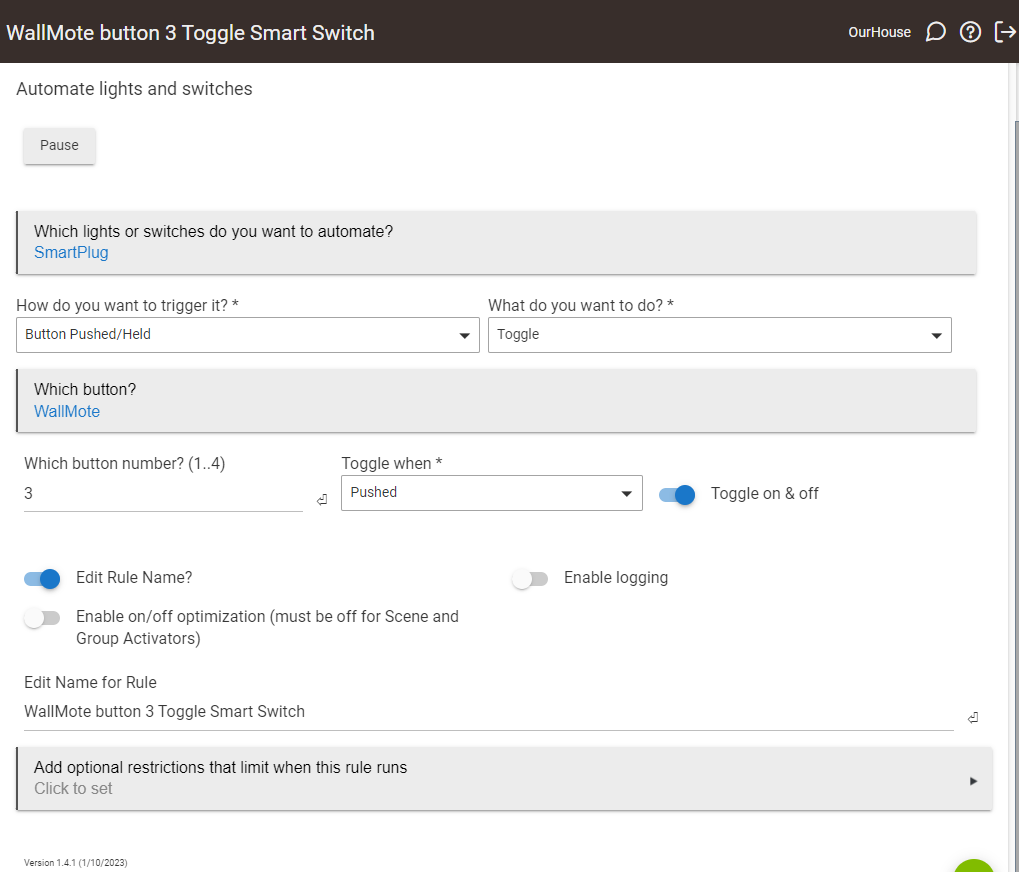Open the 'What do you want to do' dropdown
The height and width of the screenshot is (872, 1019).
pos(719,335)
